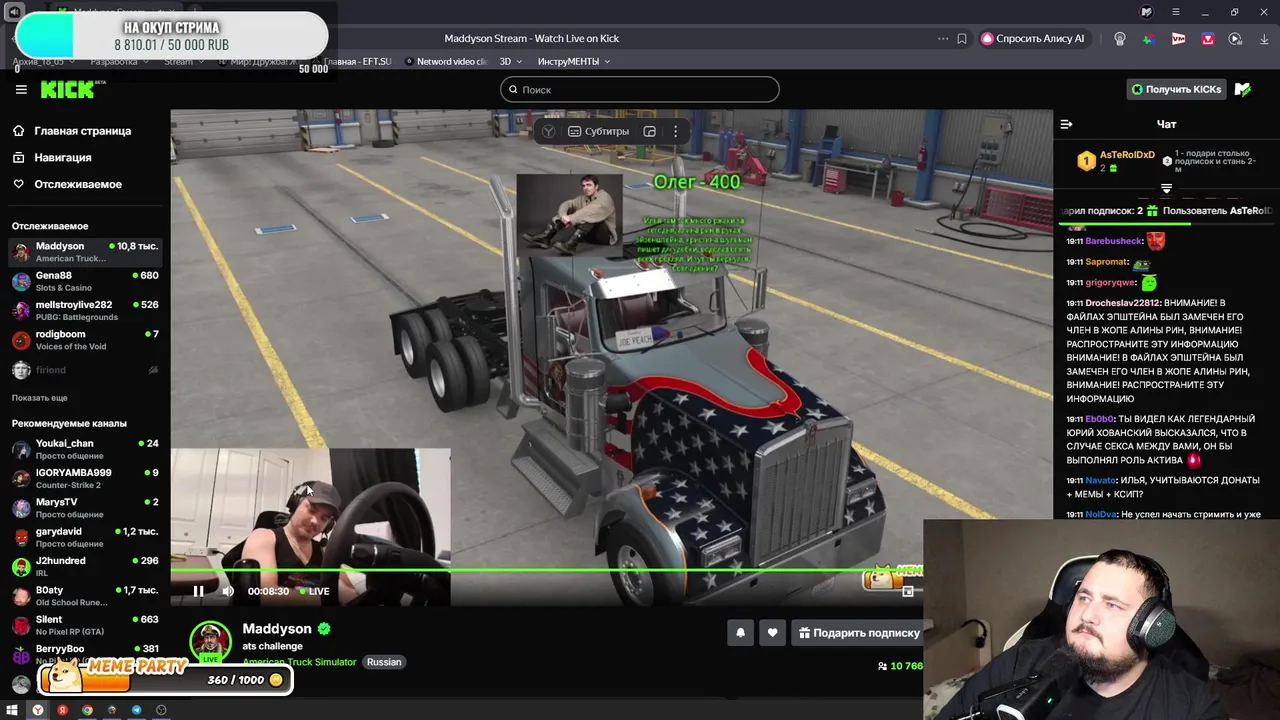1280x720 pixels.
Task: Click the VM extension icon in toolbar
Action: click(1178, 38)
